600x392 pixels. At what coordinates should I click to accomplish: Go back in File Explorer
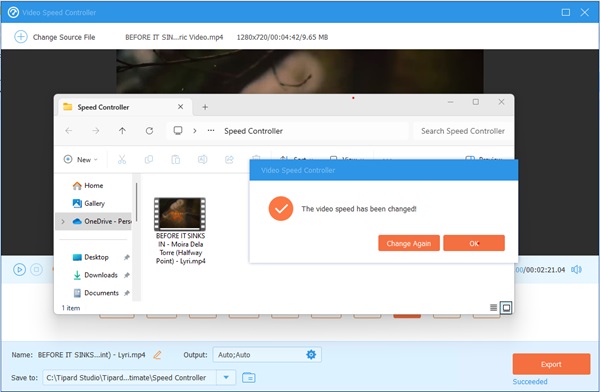[69, 131]
